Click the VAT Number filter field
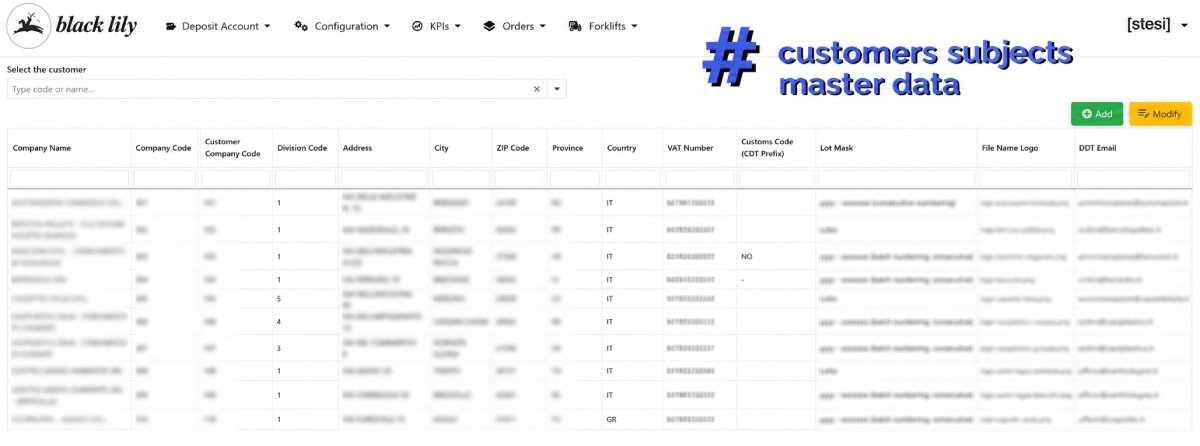The height and width of the screenshot is (446, 1200). (x=698, y=178)
